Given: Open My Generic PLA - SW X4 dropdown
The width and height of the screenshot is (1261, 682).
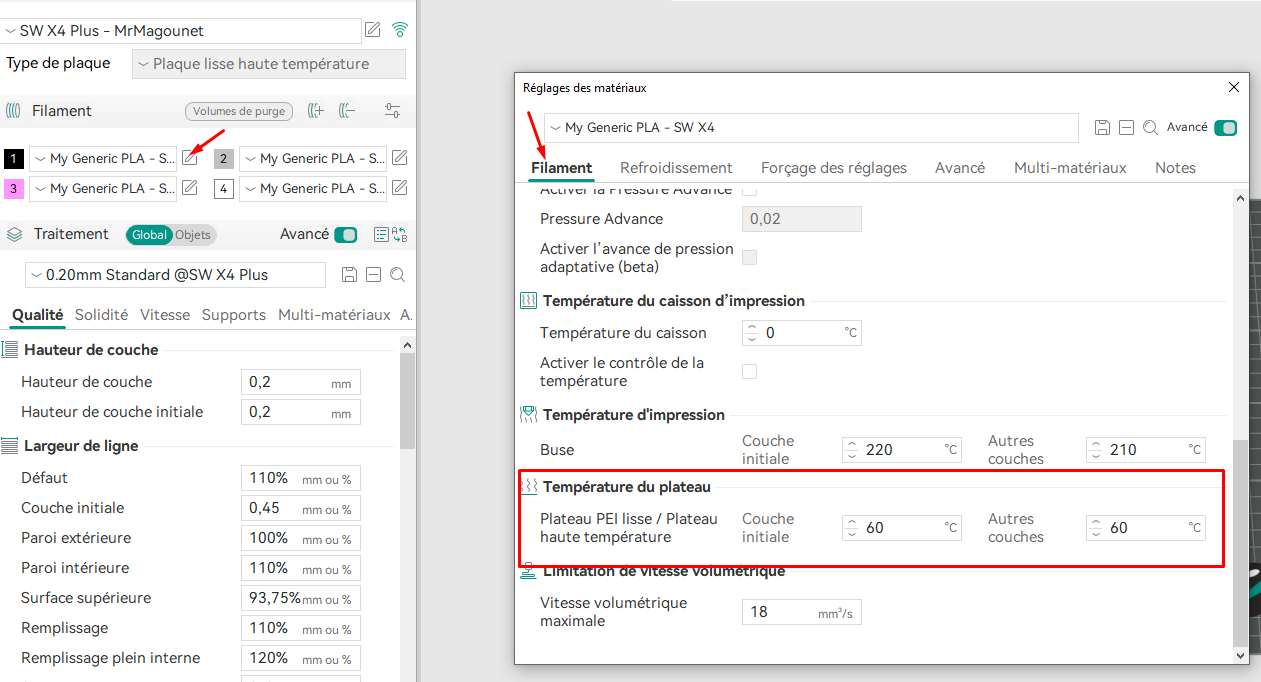Looking at the screenshot, I should (811, 128).
